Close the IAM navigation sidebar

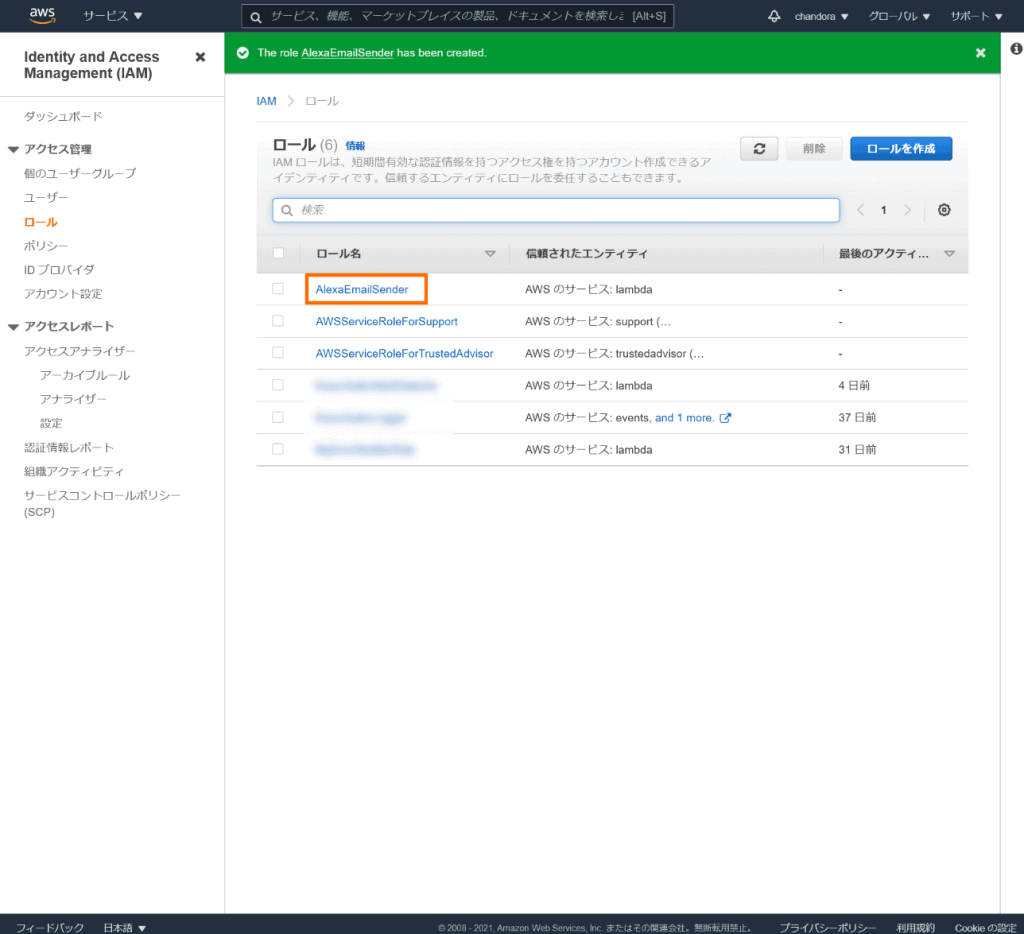point(200,57)
